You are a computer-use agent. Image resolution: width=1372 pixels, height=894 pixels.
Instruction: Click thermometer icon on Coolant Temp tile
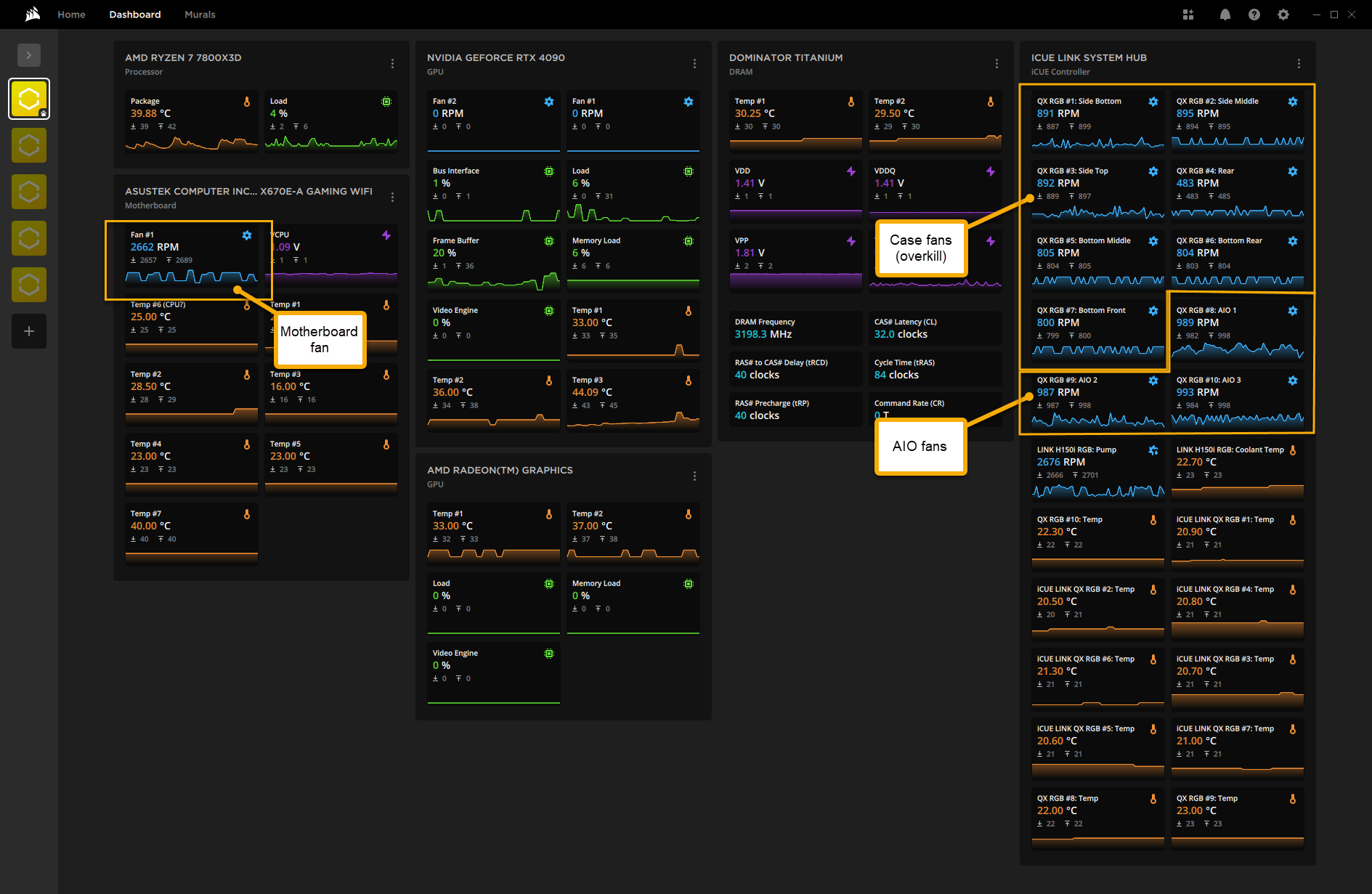1293,450
